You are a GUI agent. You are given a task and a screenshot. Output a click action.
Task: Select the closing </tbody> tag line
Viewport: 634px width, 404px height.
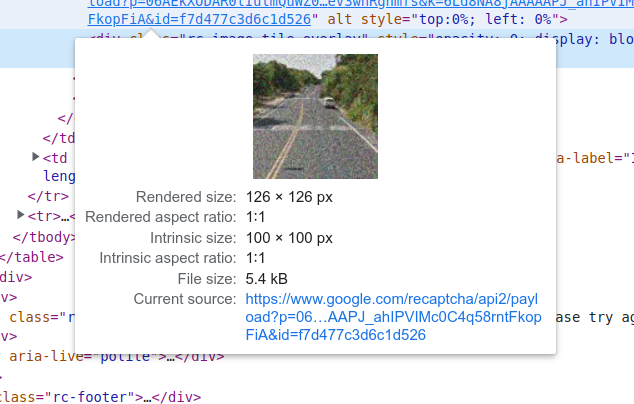tap(42, 237)
